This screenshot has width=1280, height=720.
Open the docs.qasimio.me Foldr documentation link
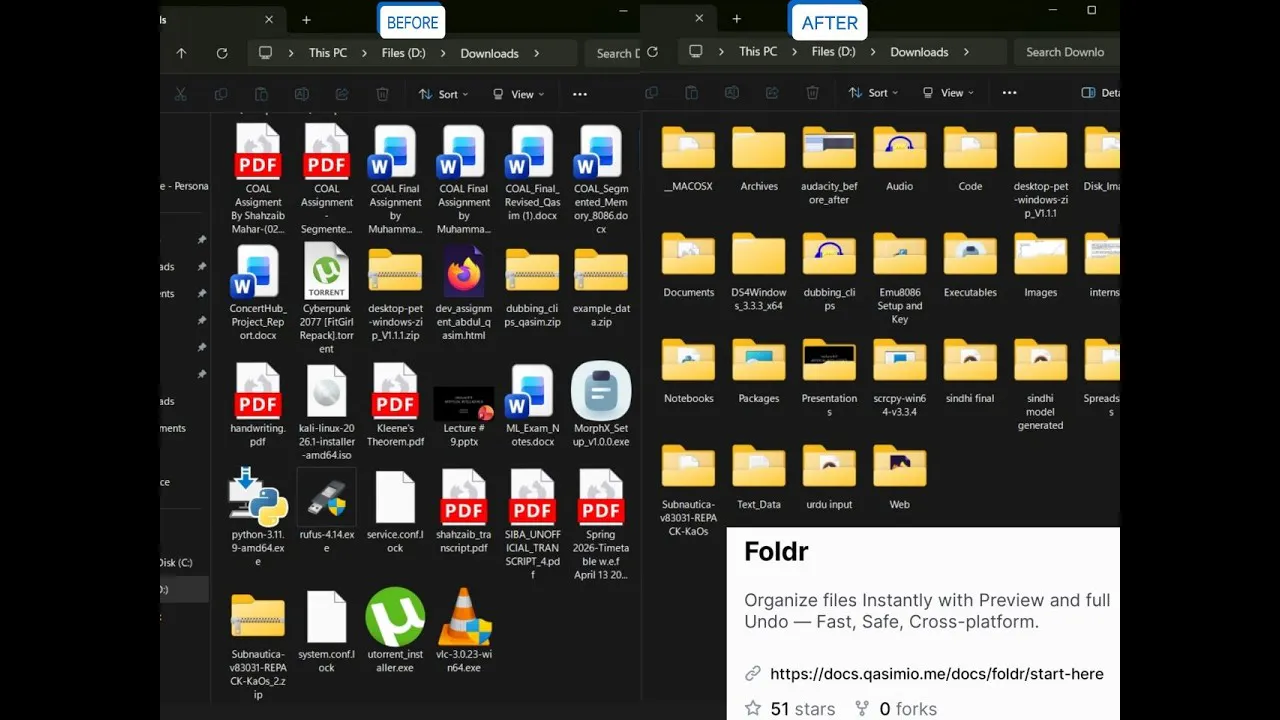(x=937, y=674)
